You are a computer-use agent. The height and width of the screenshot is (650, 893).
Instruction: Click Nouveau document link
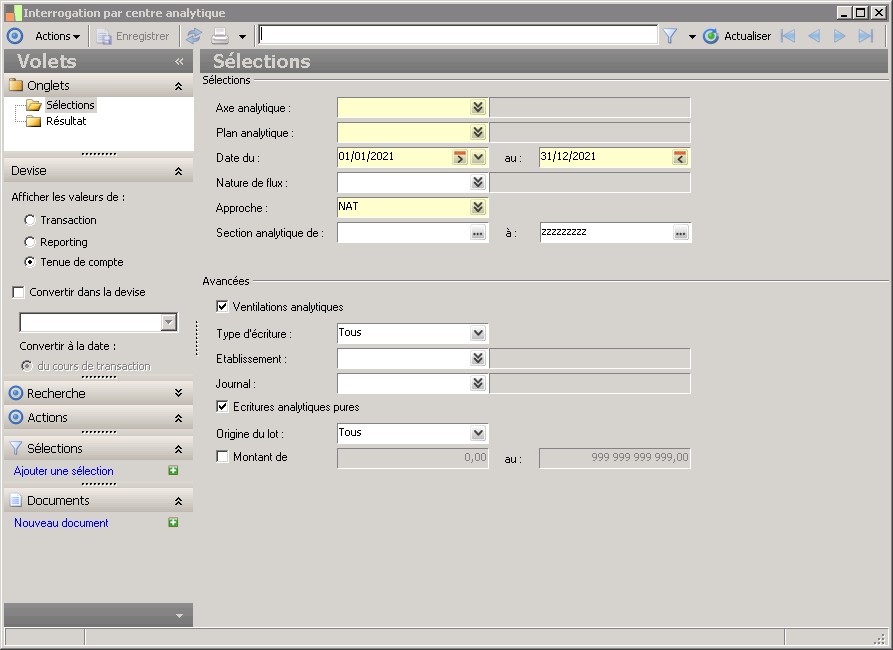(x=61, y=523)
